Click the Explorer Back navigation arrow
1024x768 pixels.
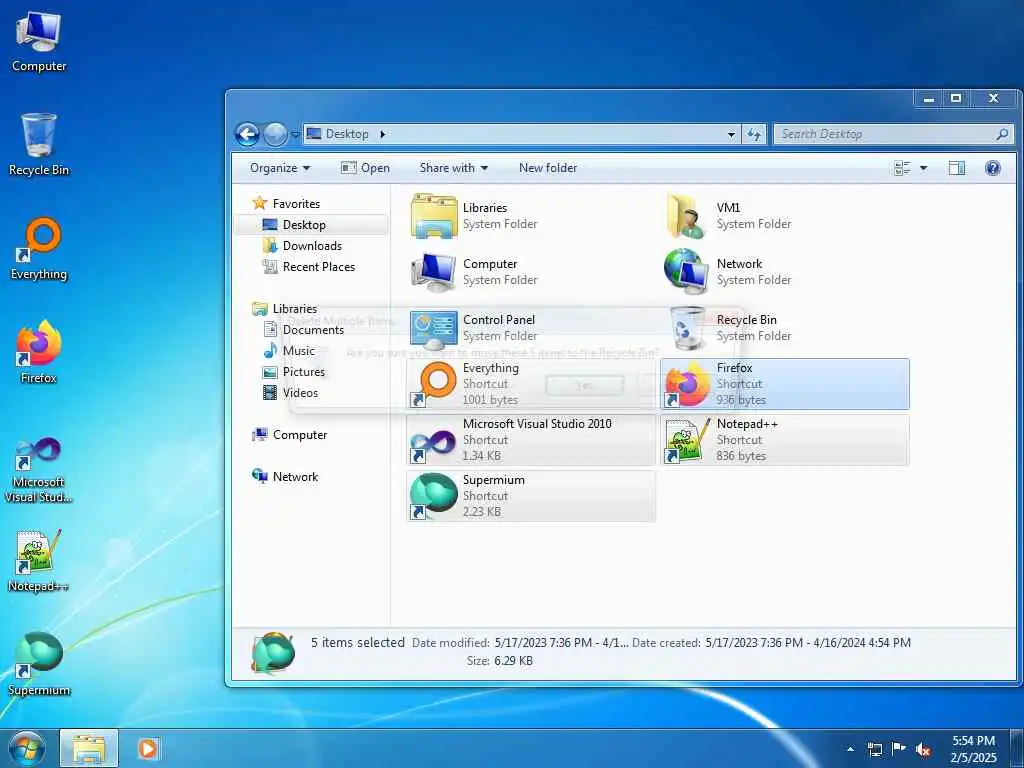pyautogui.click(x=248, y=135)
